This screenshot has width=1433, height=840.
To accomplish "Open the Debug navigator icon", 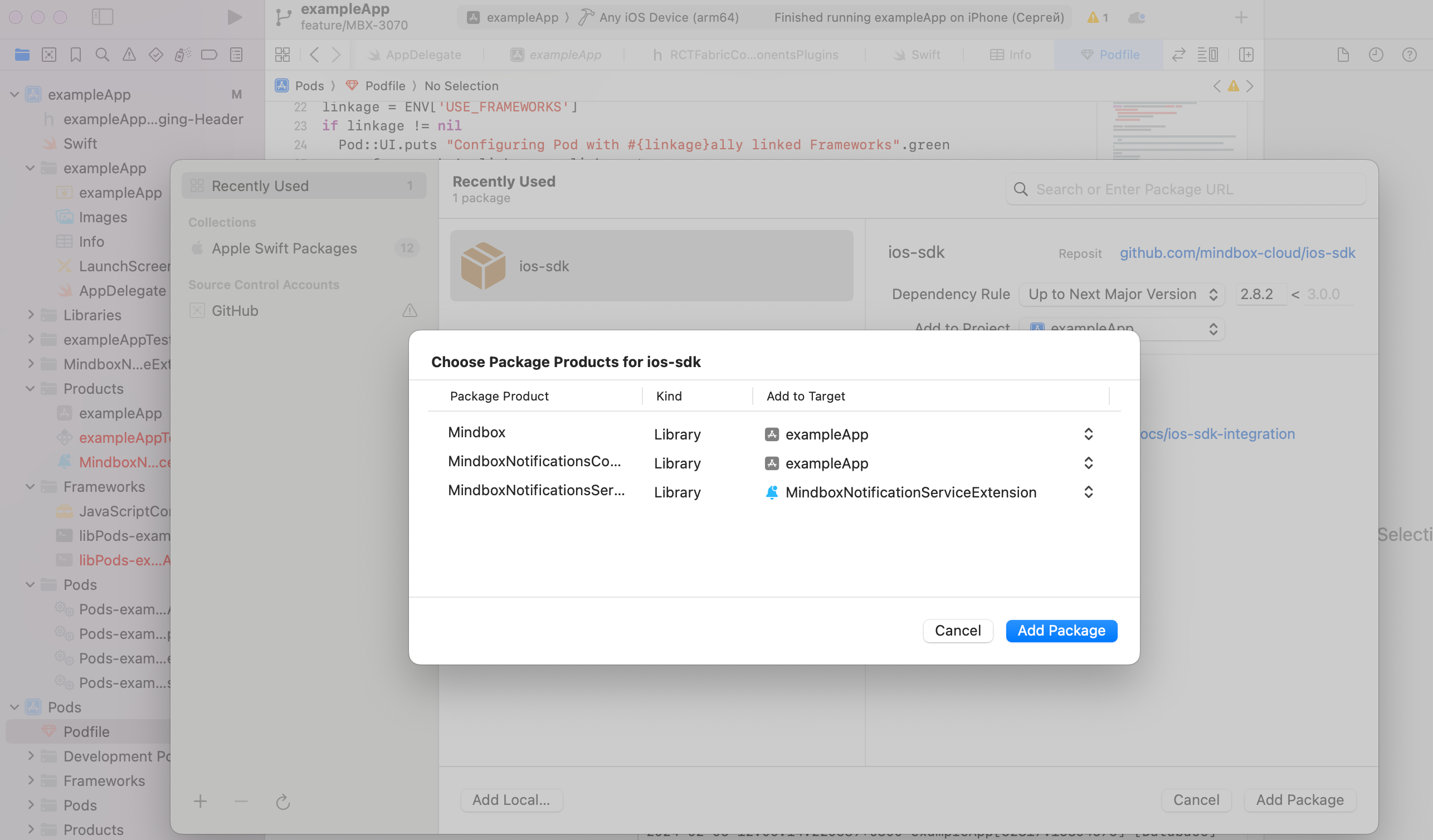I will (183, 55).
